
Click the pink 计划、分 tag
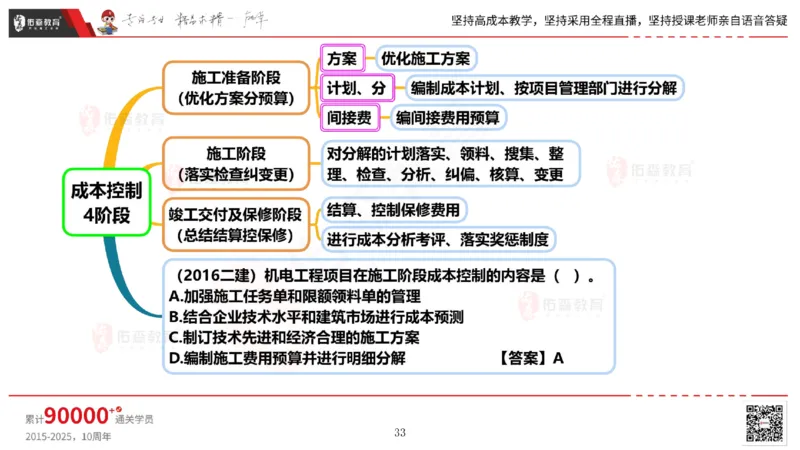point(357,88)
